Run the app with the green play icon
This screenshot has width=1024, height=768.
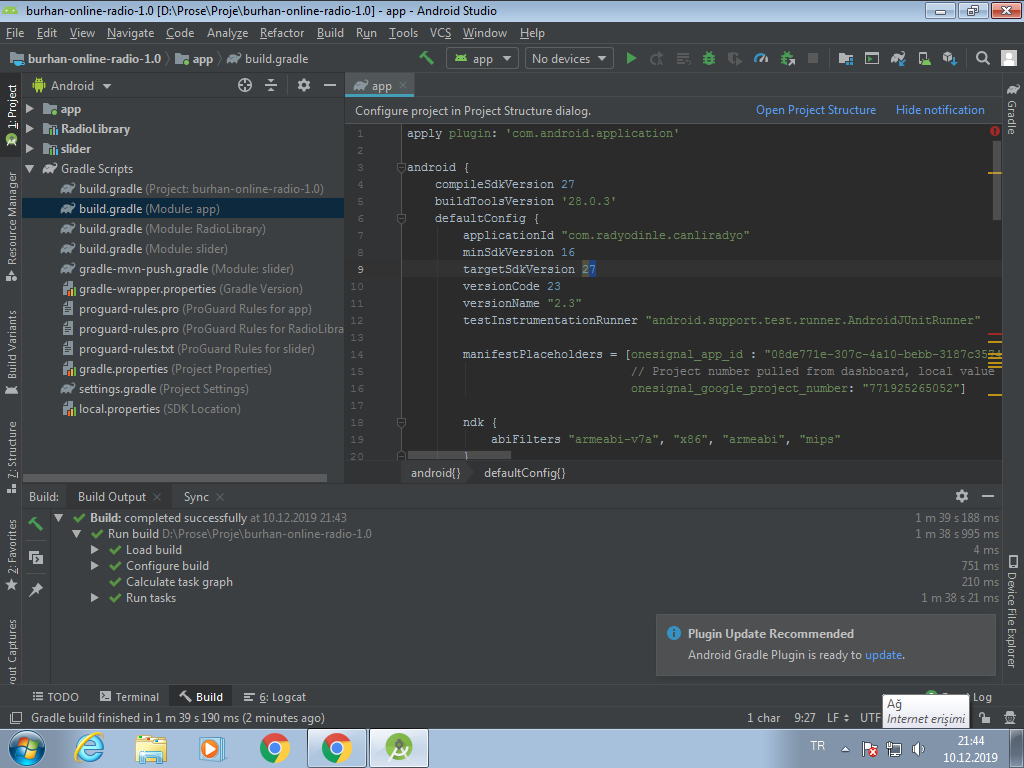tap(631, 58)
